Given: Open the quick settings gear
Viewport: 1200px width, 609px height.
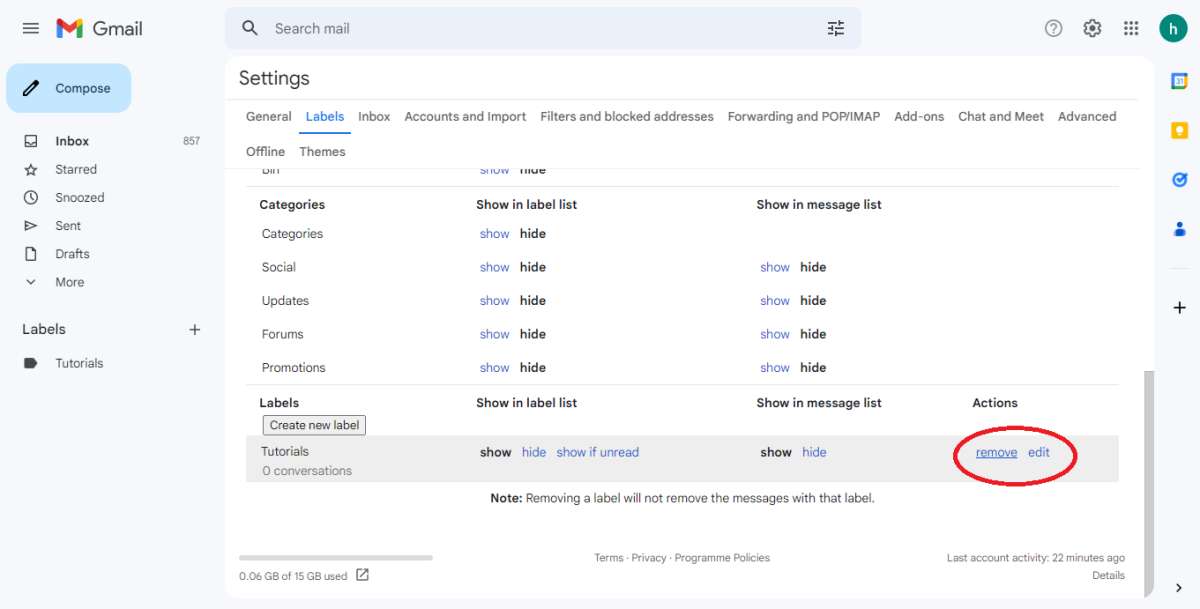Looking at the screenshot, I should (x=1092, y=28).
